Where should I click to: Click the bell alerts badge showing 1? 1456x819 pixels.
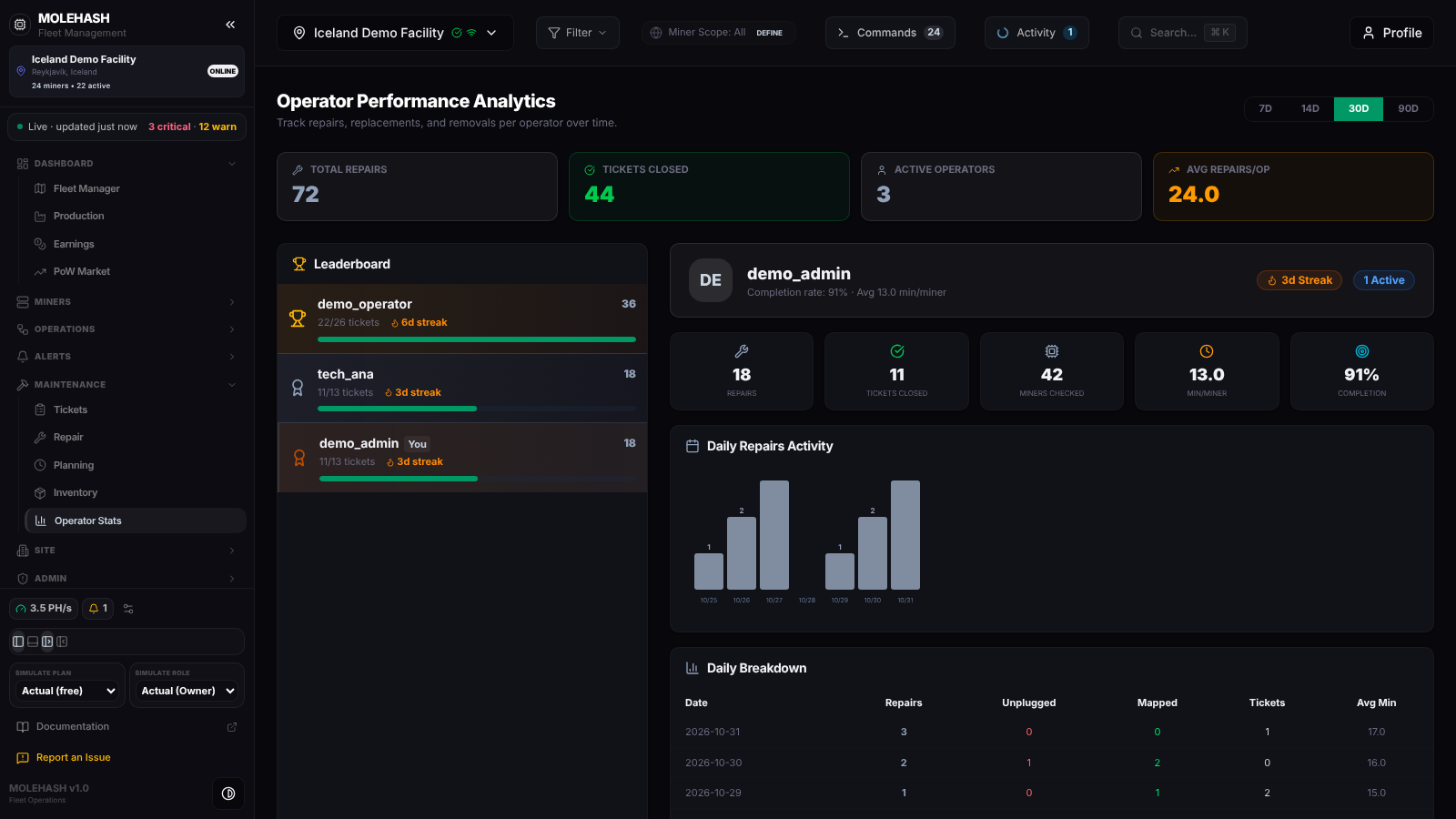[x=98, y=609]
